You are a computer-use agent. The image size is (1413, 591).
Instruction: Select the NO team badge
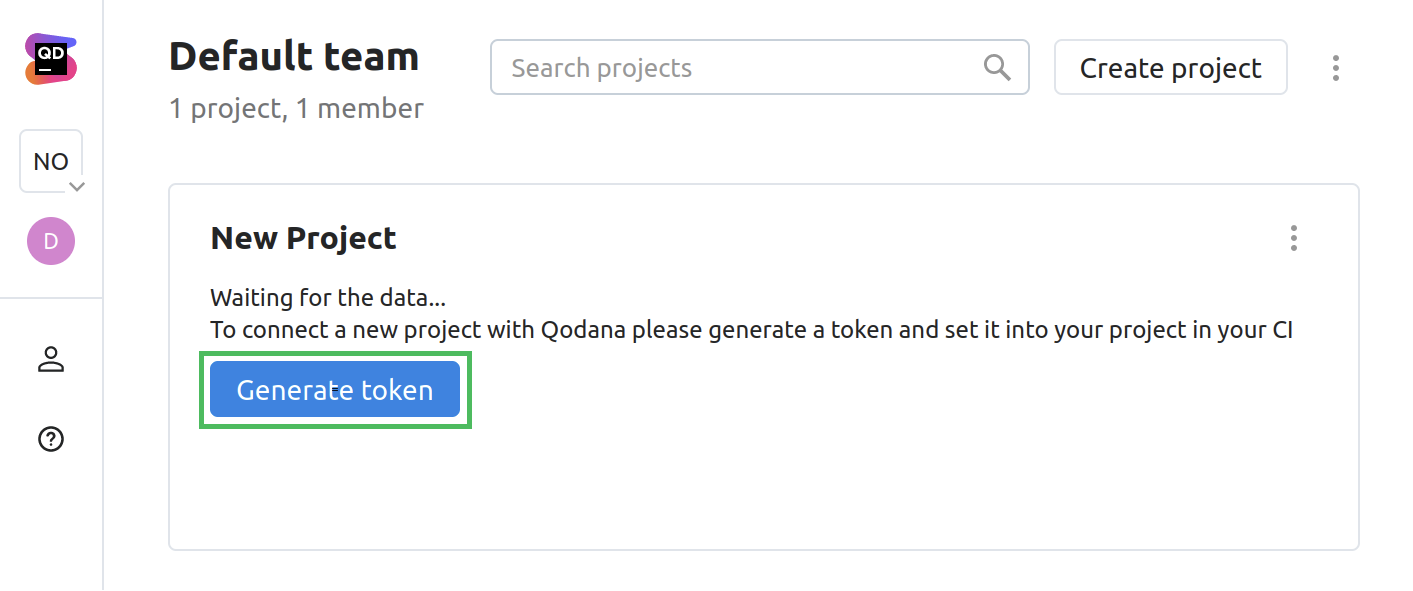click(x=51, y=160)
